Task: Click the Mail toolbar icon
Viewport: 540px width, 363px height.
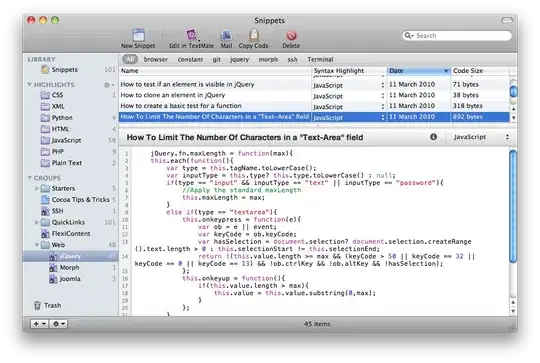Action: click(x=226, y=35)
